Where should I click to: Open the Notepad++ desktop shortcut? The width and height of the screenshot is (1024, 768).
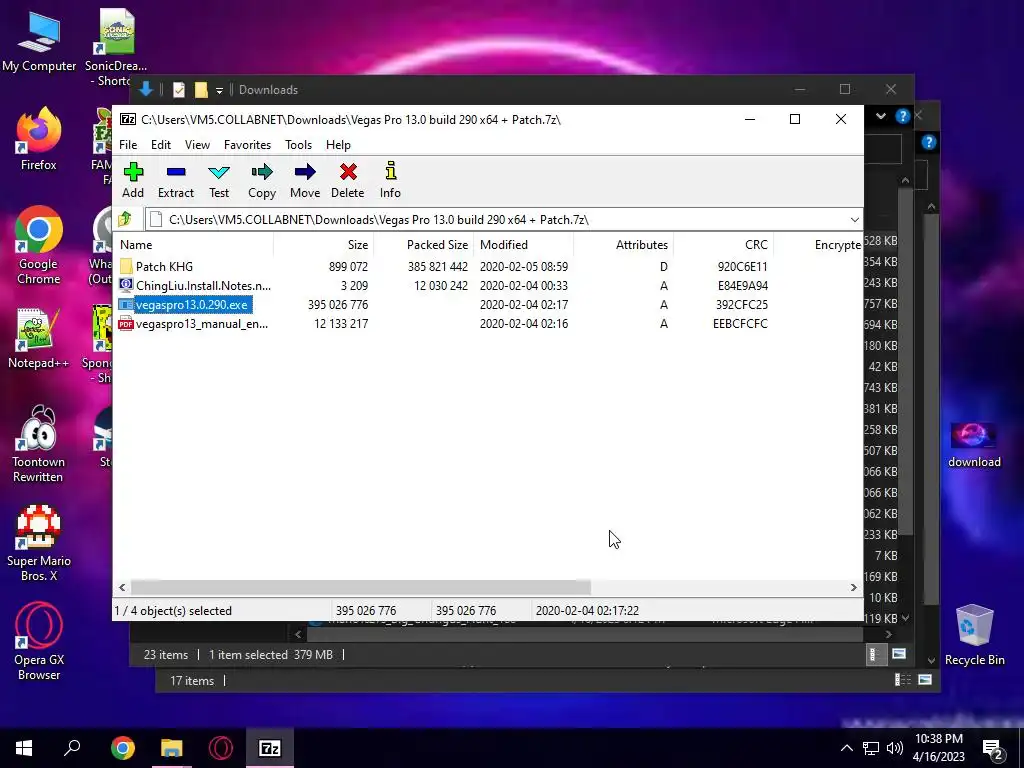tap(39, 338)
